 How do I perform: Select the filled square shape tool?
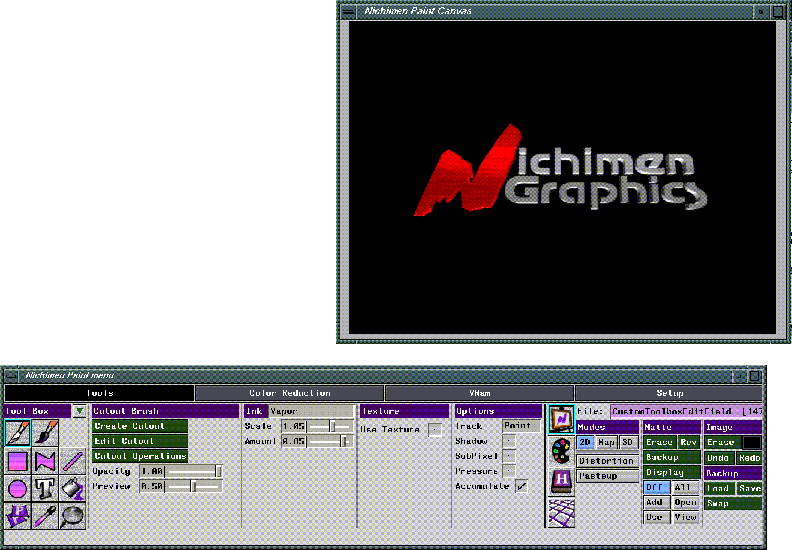[18, 461]
